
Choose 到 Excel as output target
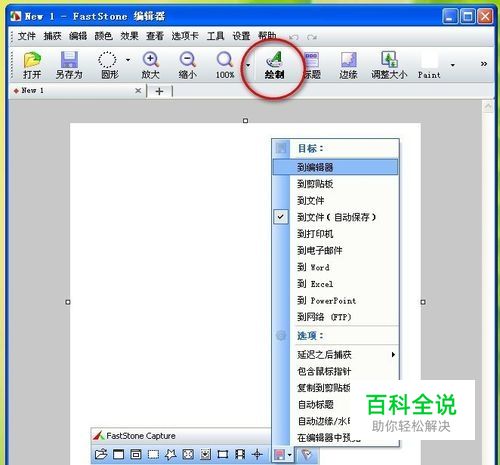(x=335, y=284)
